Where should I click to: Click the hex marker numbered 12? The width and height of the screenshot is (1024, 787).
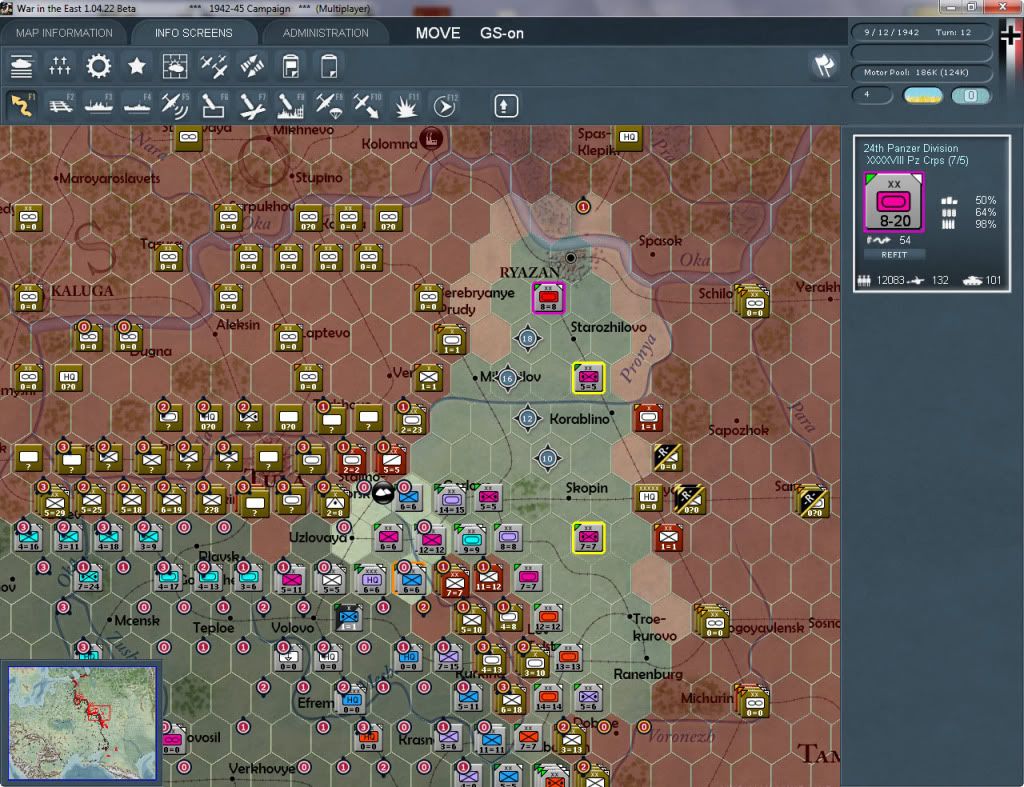pyautogui.click(x=528, y=419)
